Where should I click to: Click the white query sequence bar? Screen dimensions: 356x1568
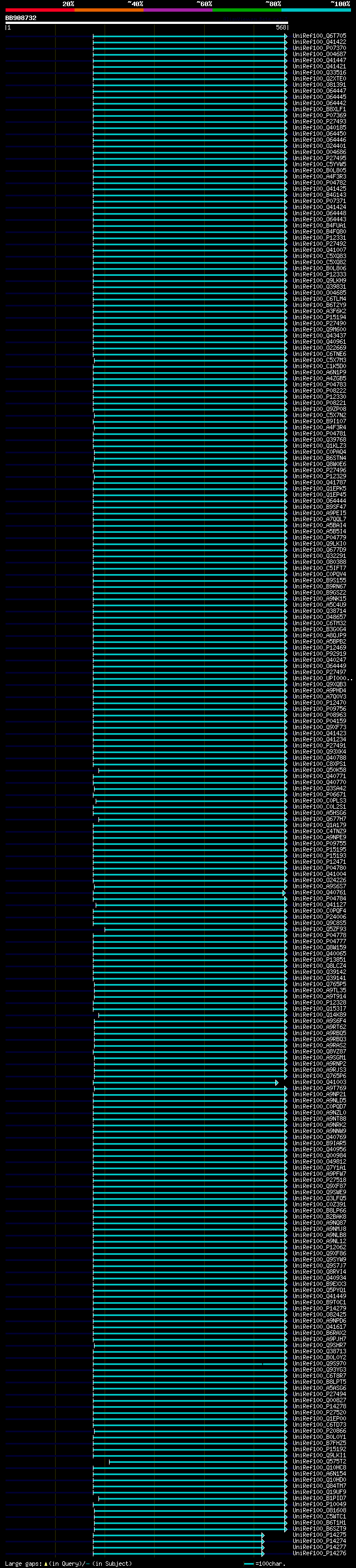click(x=147, y=23)
